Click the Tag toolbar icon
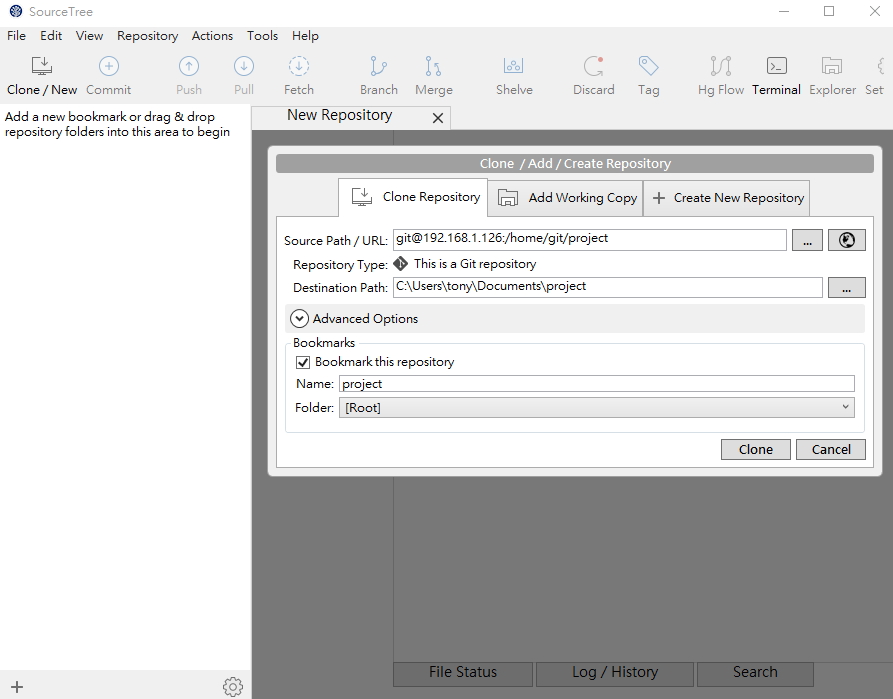The width and height of the screenshot is (893, 699). [x=648, y=67]
